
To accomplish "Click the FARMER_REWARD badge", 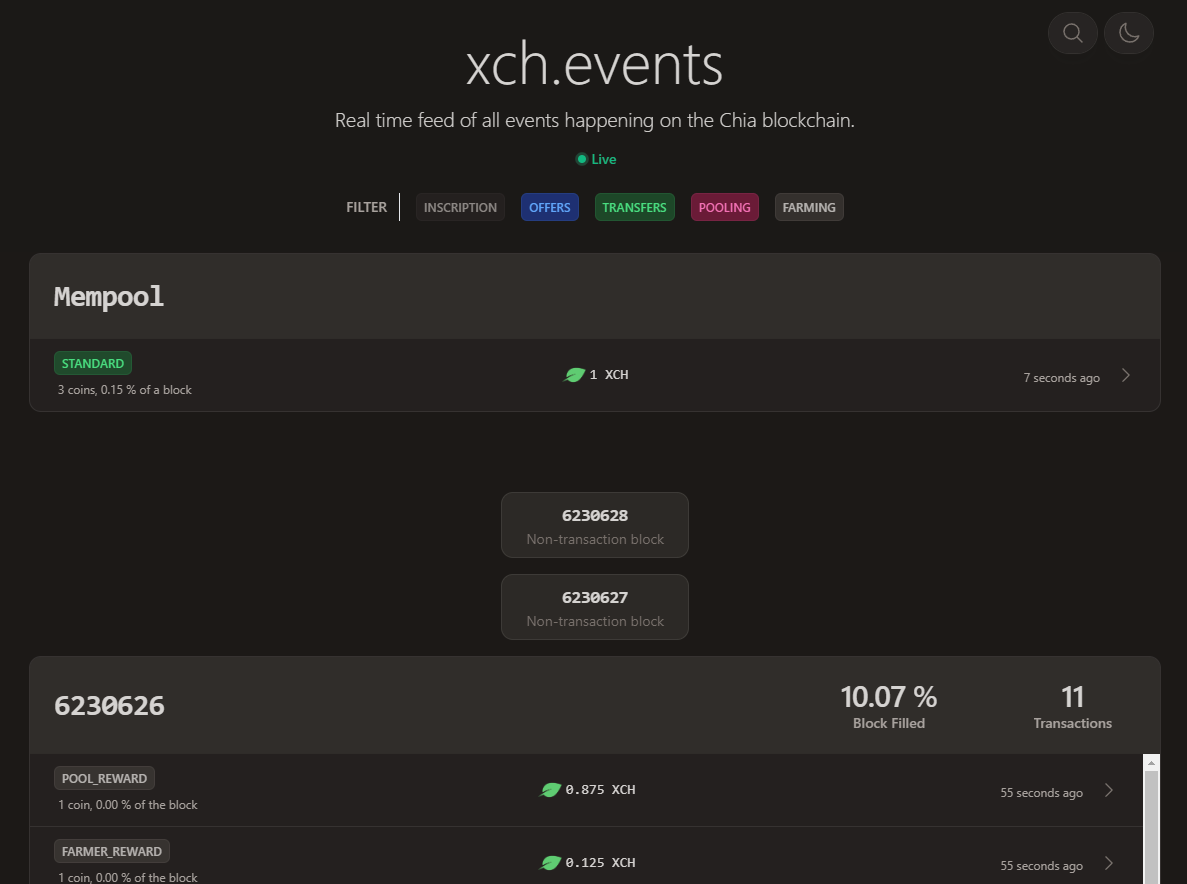I will 112,851.
